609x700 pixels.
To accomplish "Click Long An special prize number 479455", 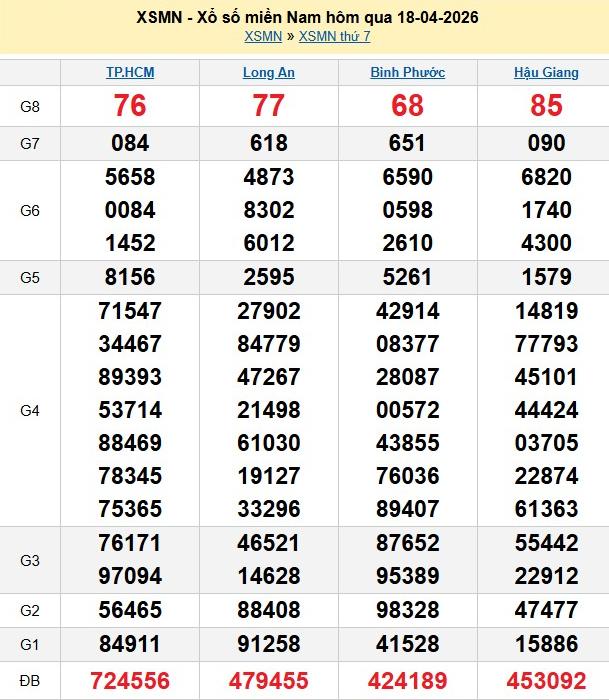I will (269, 681).
